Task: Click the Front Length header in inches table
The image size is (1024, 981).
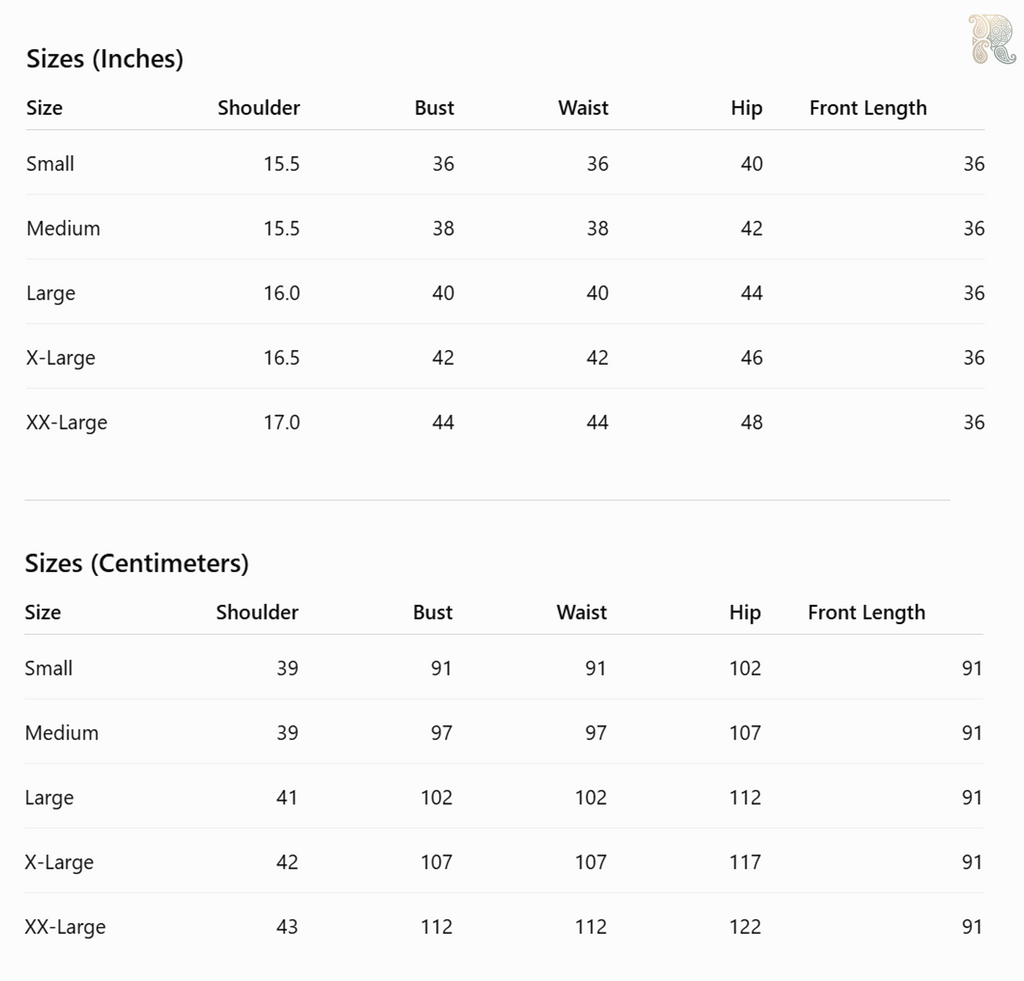Action: 868,108
